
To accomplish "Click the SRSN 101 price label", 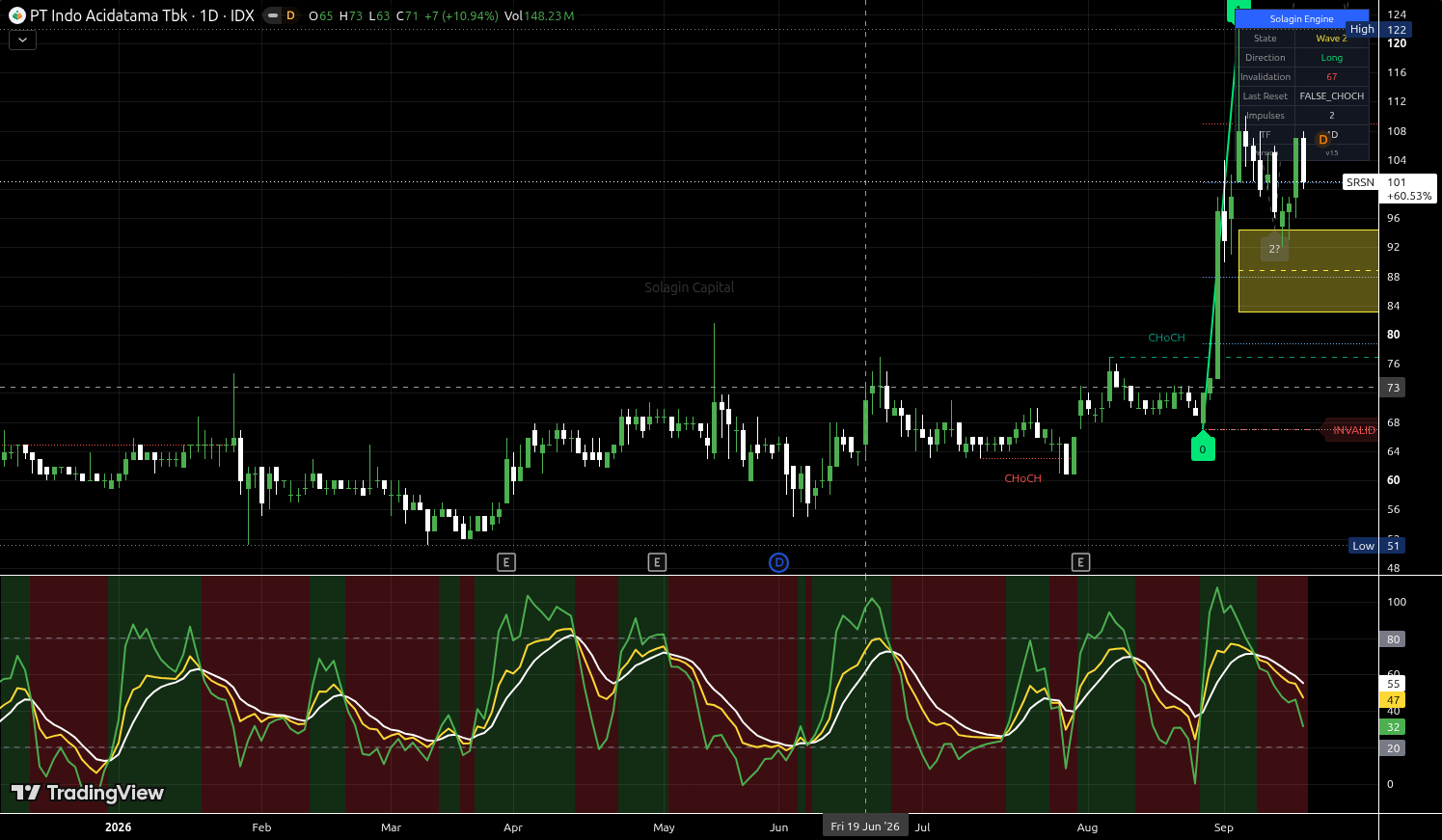I will point(1389,188).
